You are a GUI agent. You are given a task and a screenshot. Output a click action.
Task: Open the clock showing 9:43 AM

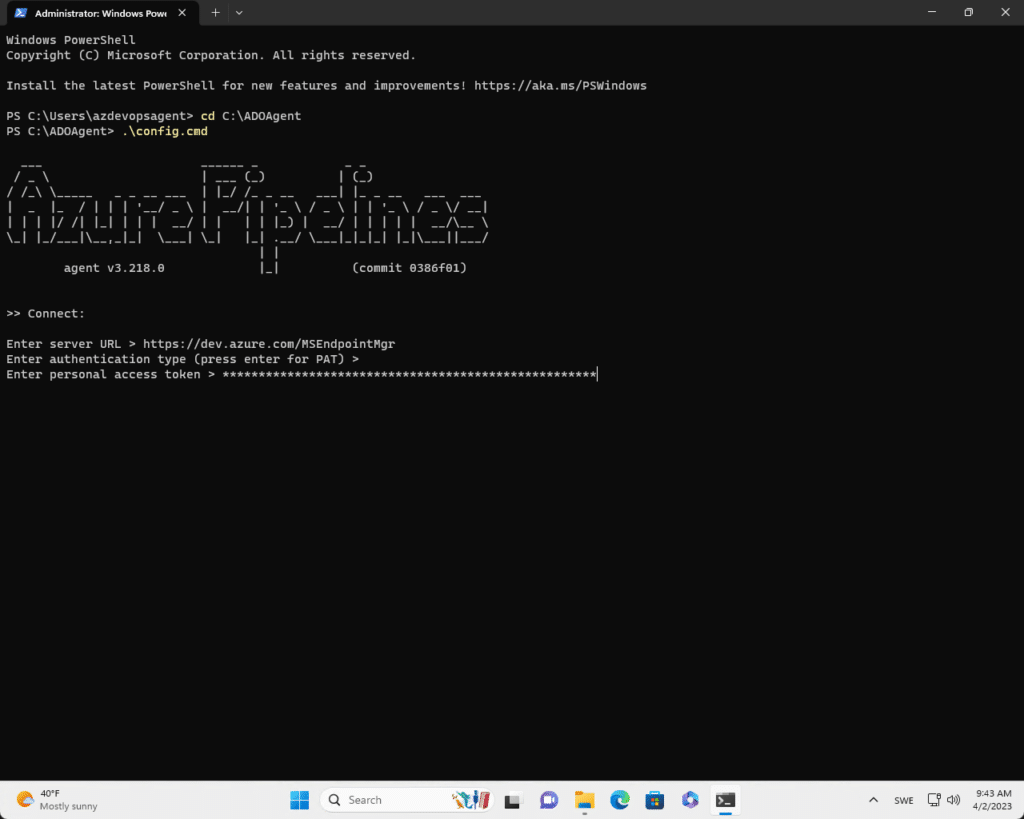[993, 800]
